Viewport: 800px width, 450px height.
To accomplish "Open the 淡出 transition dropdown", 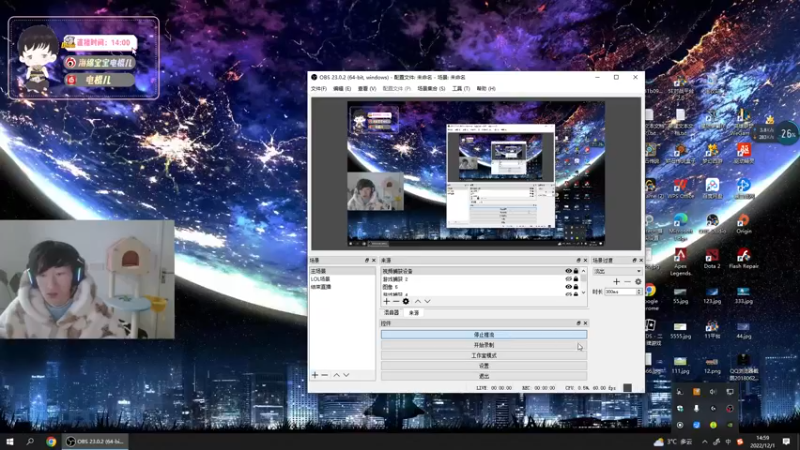I will [617, 271].
